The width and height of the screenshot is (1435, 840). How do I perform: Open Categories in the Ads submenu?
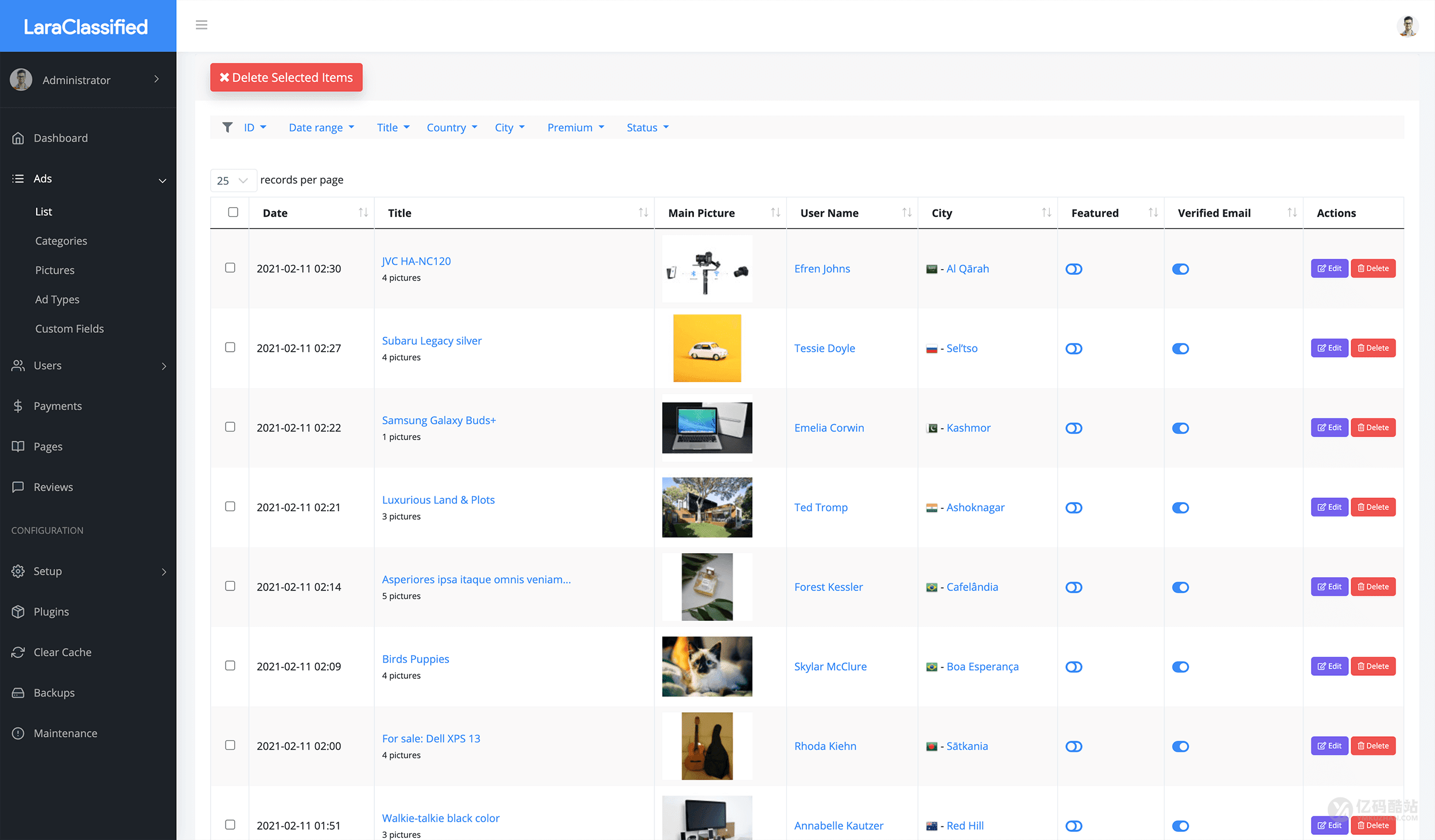(61, 241)
